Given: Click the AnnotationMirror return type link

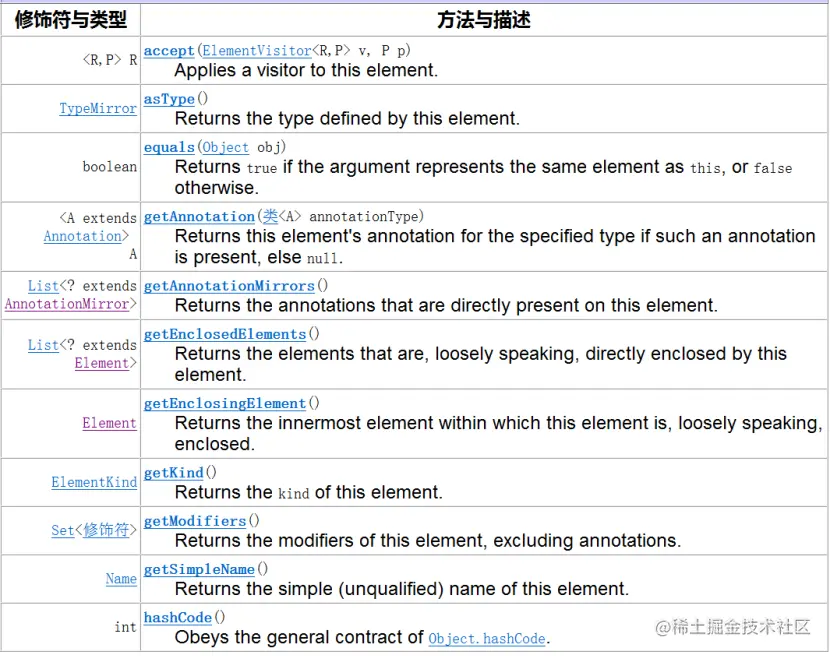Looking at the screenshot, I should 67,304.
